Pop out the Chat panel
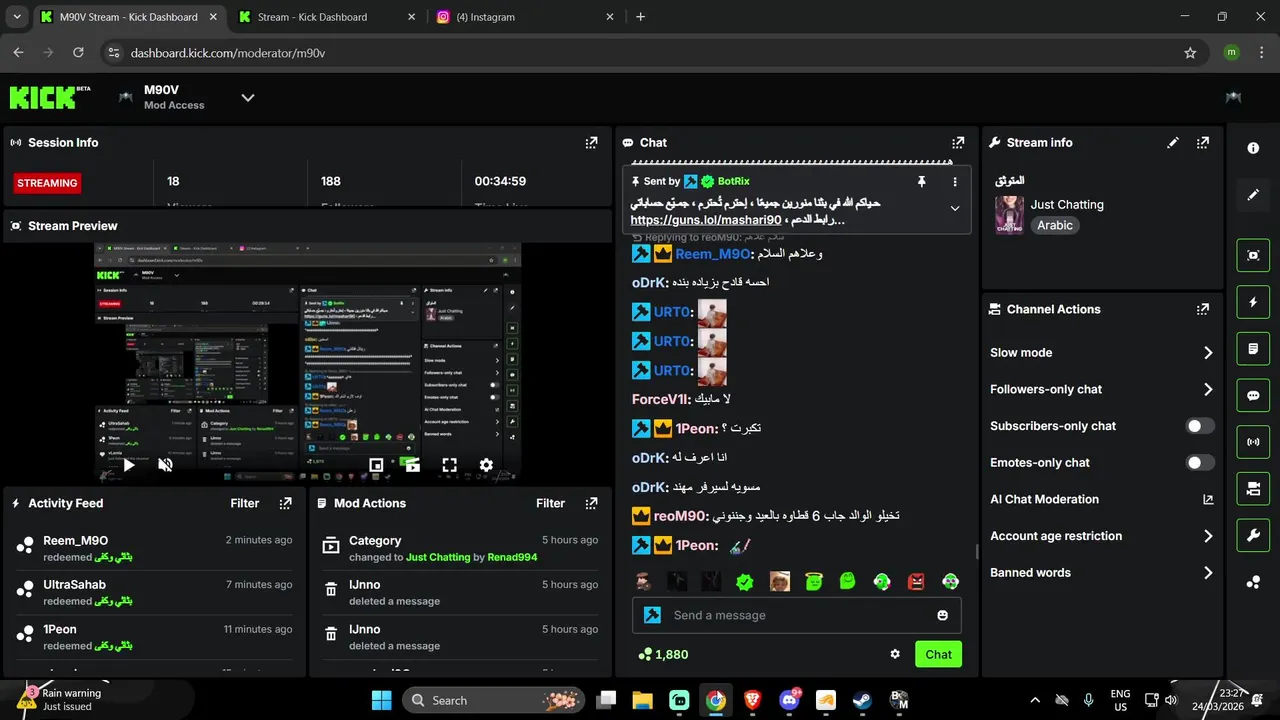 958,143
